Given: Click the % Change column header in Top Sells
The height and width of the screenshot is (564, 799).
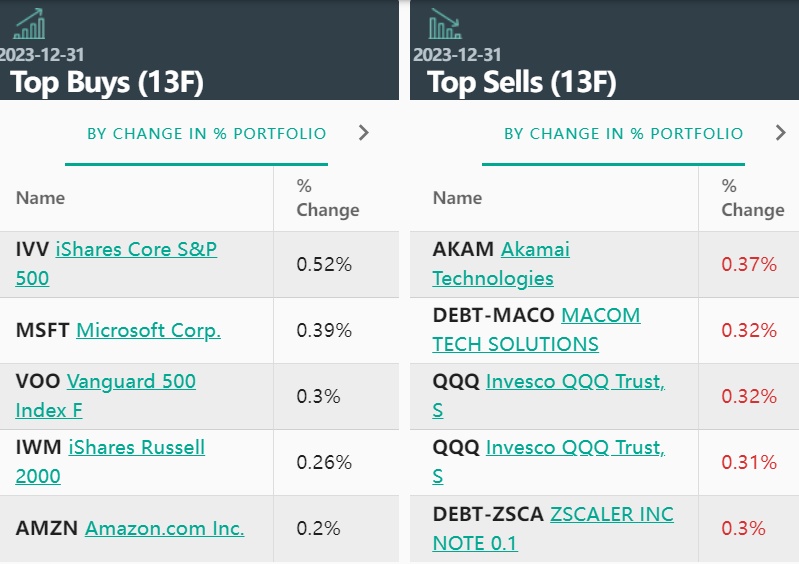Looking at the screenshot, I should click(x=752, y=198).
